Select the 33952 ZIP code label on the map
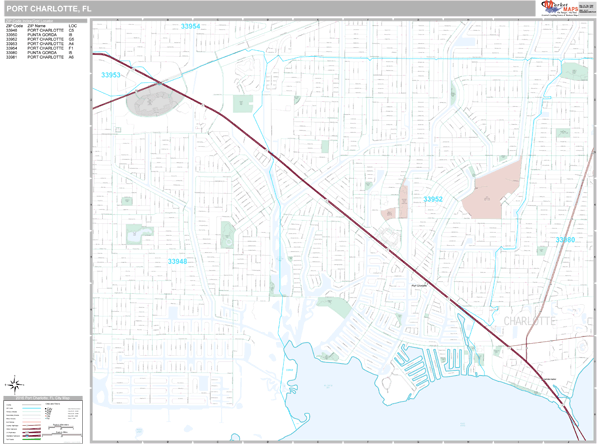Viewport: 600px width, 444px height. 433,199
